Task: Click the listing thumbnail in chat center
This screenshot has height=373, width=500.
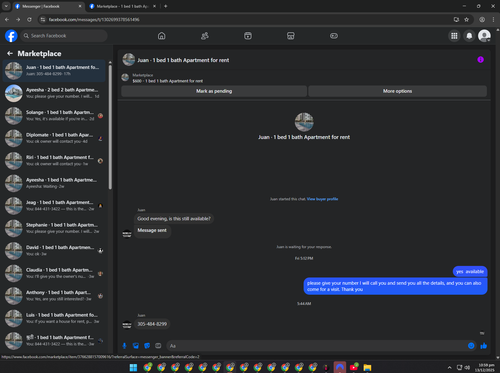Action: point(304,122)
